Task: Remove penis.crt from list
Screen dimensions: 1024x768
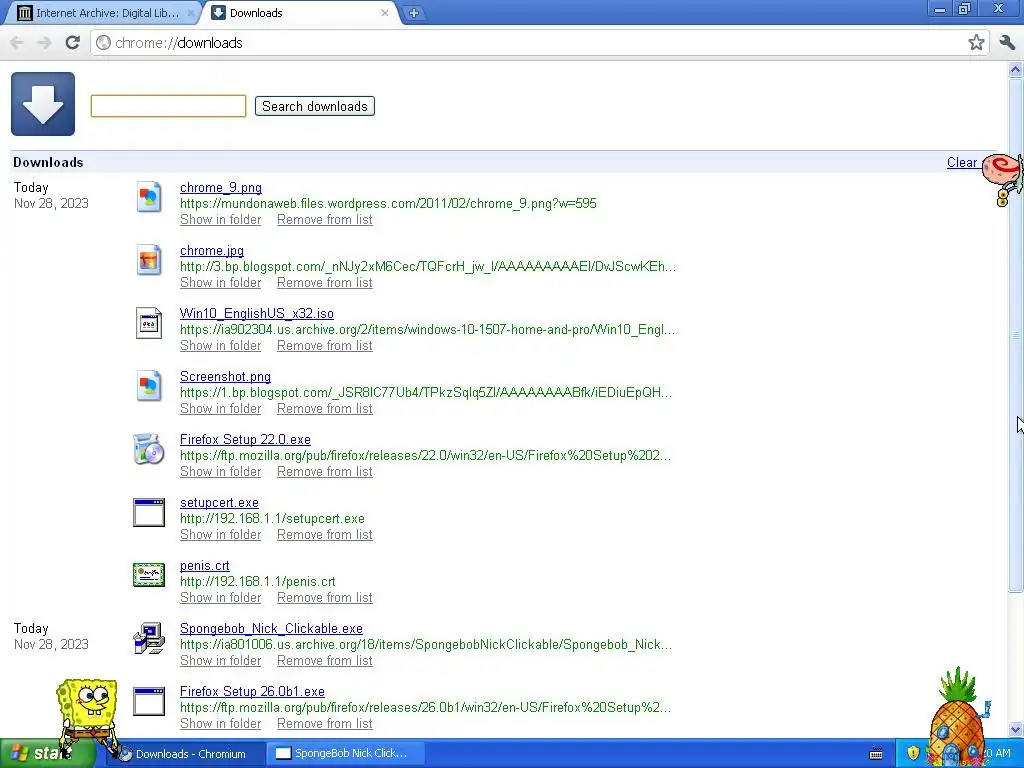Action: (325, 598)
